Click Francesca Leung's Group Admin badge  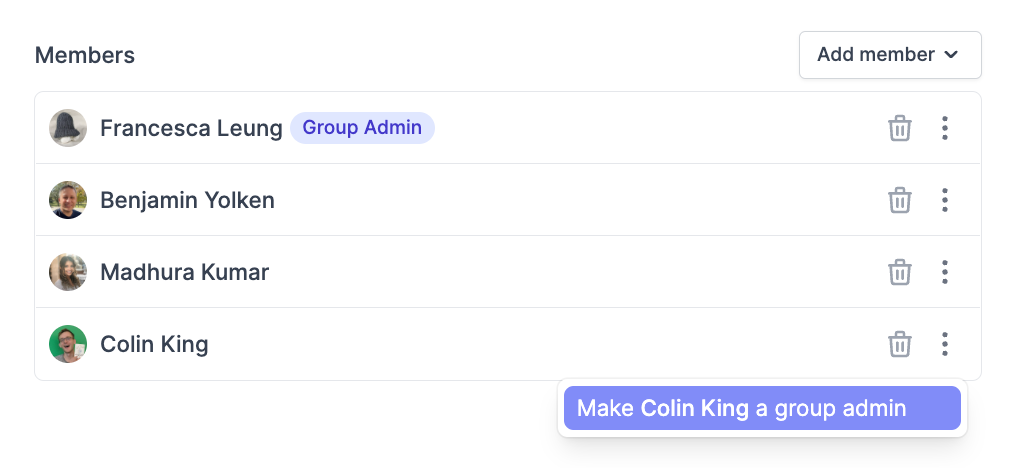(362, 128)
